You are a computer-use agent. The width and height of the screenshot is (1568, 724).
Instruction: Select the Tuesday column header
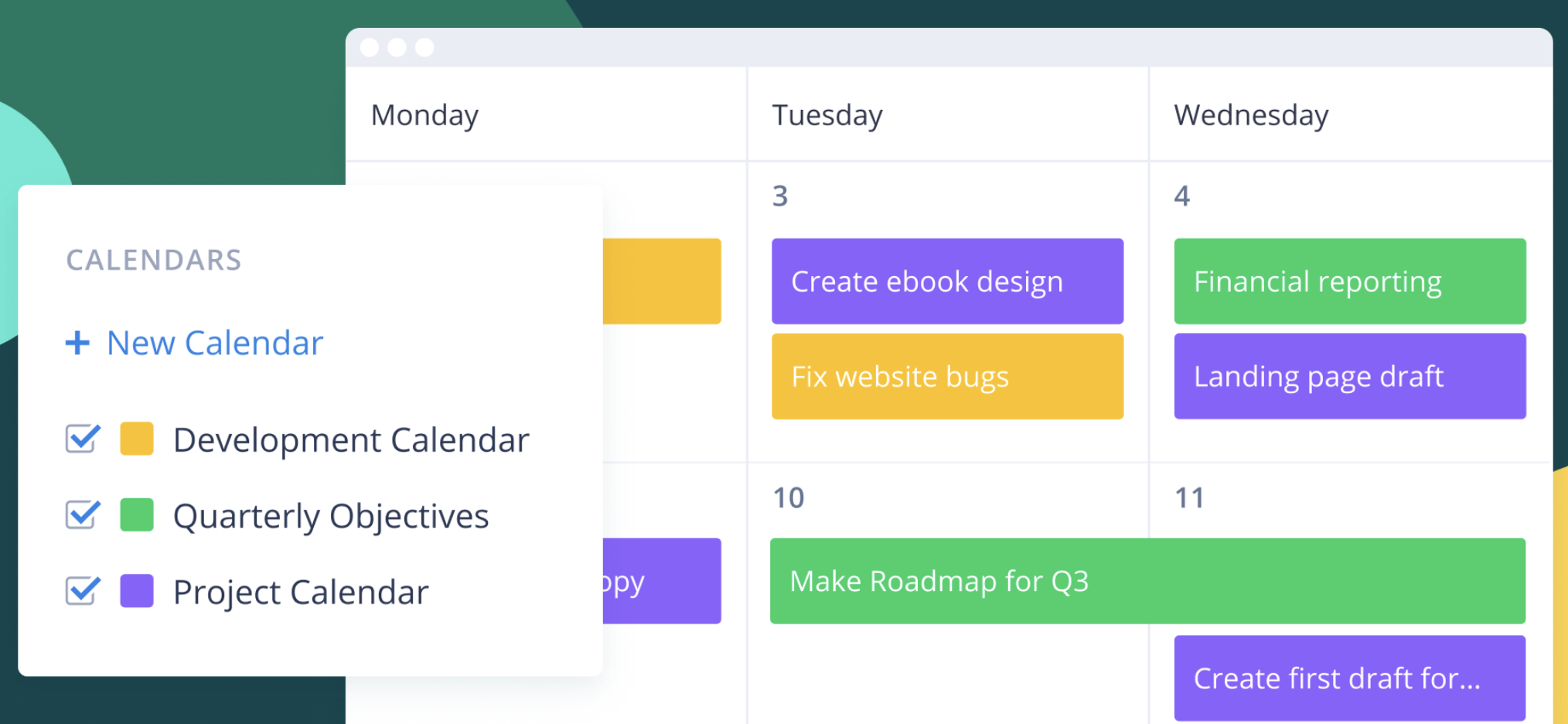948,114
